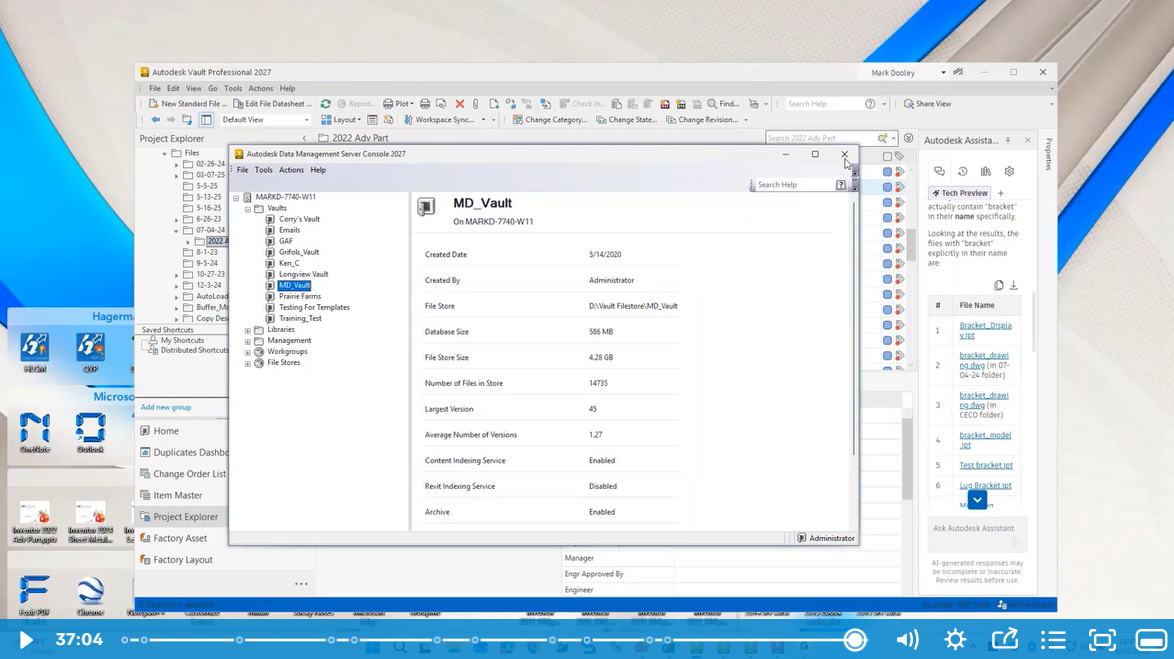Click the Vault Search Help question mark icon
This screenshot has height=659, width=1174.
[x=870, y=104]
